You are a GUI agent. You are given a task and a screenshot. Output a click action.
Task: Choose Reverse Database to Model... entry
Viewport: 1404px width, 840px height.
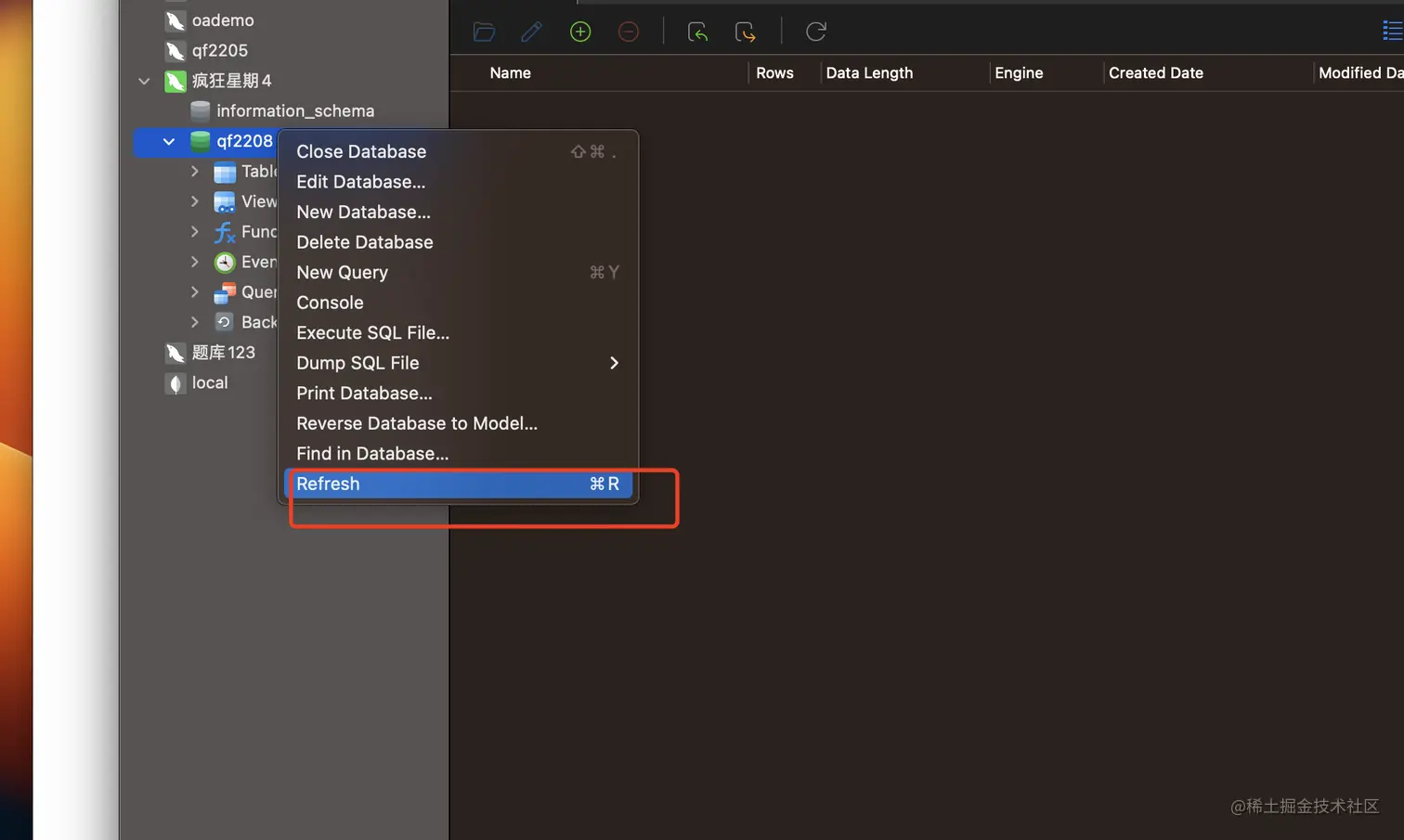click(x=458, y=423)
